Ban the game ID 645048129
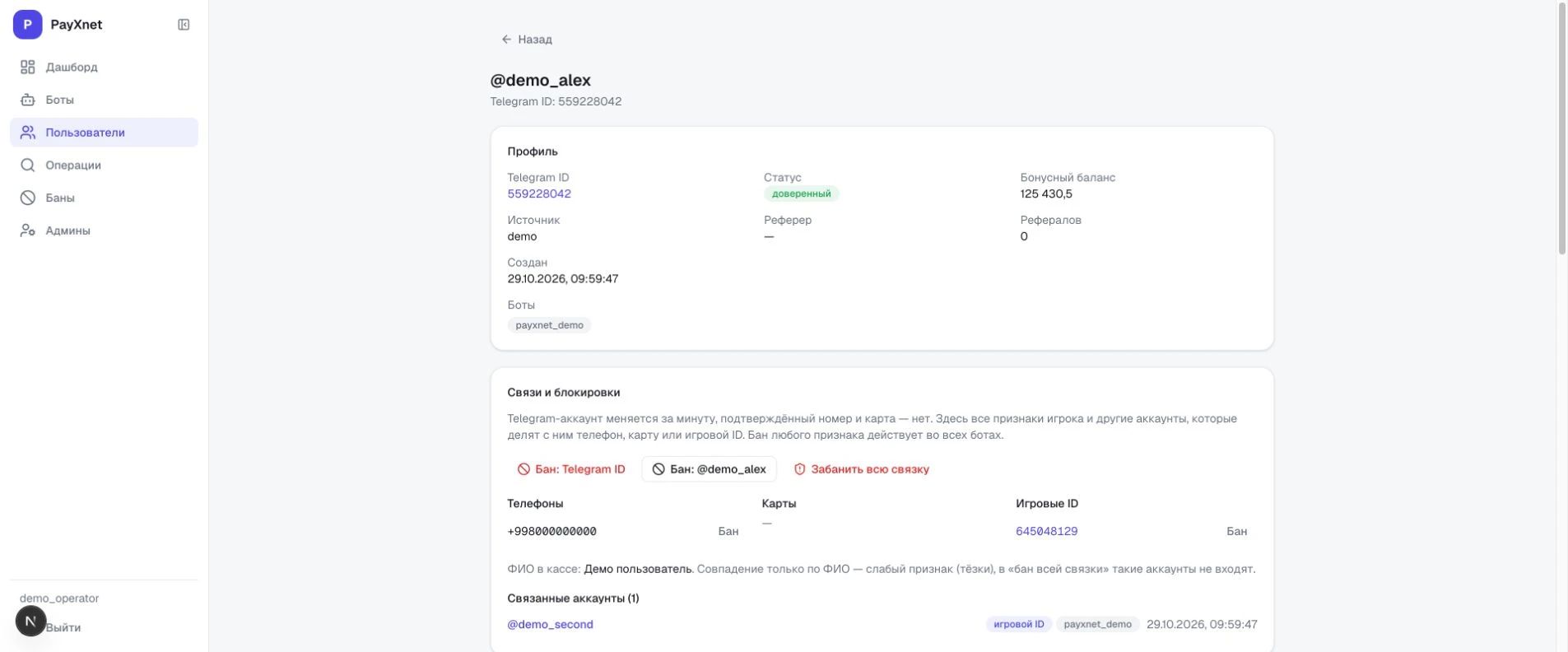This screenshot has height=652, width=1568. pyautogui.click(x=1236, y=532)
